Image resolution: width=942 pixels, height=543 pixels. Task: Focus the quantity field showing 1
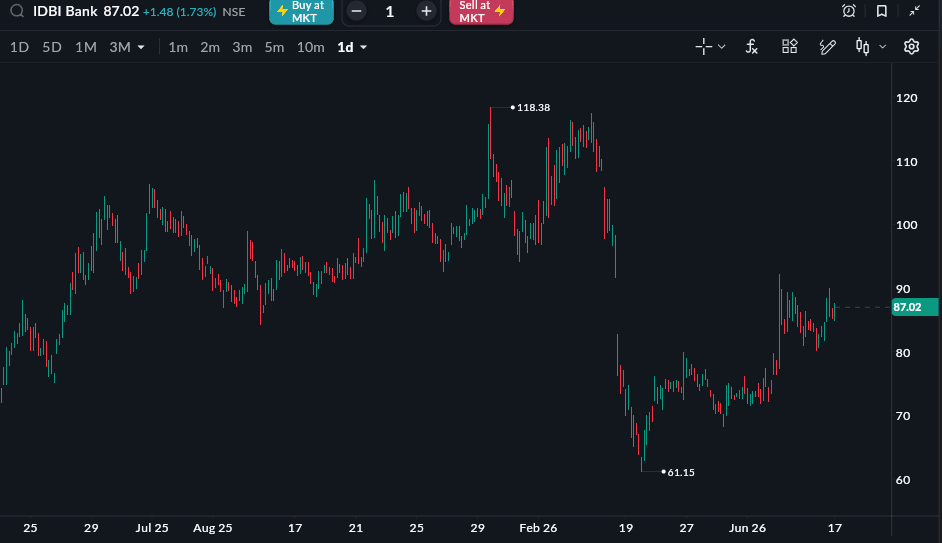point(390,11)
